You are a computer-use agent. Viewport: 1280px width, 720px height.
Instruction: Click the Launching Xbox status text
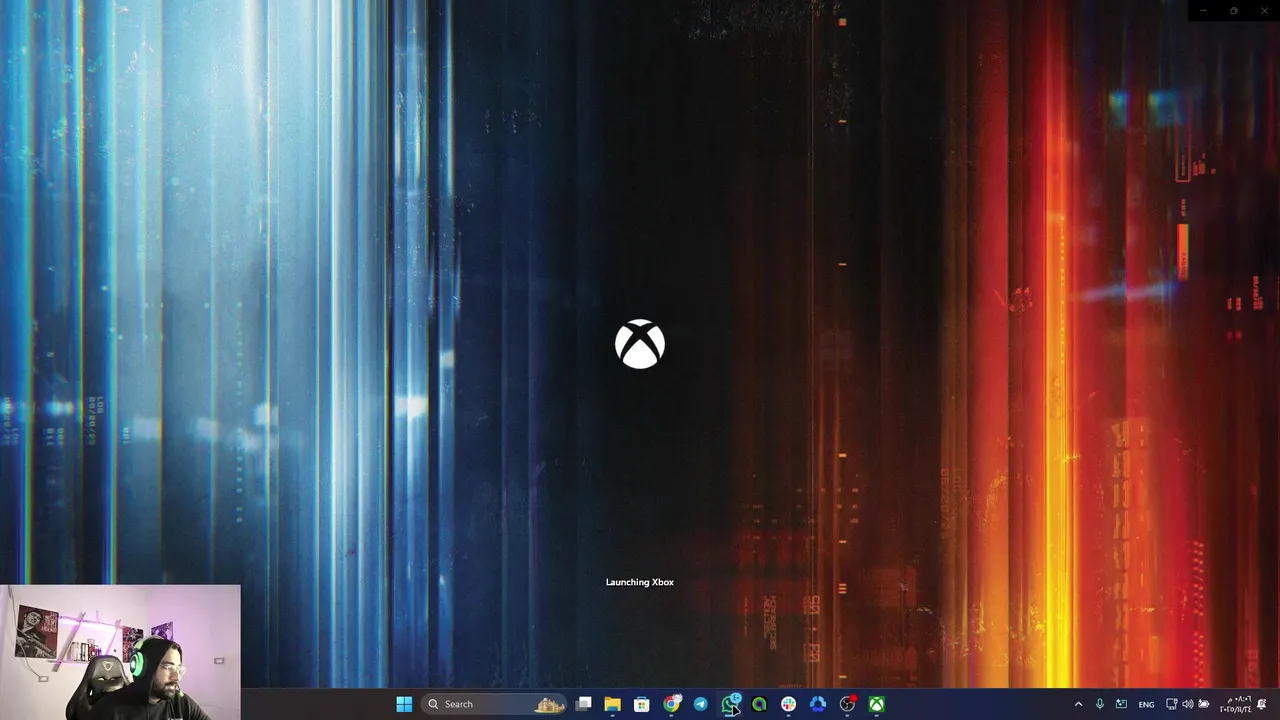coord(640,582)
